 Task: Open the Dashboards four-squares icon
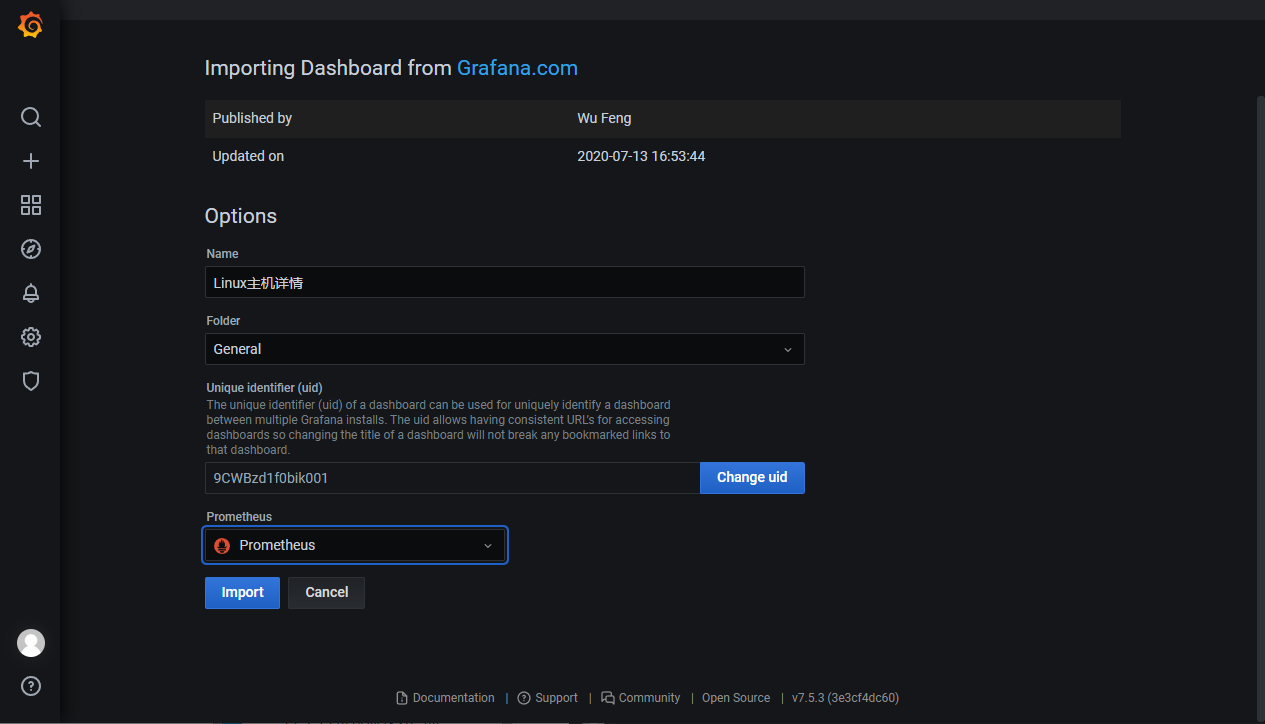point(31,205)
